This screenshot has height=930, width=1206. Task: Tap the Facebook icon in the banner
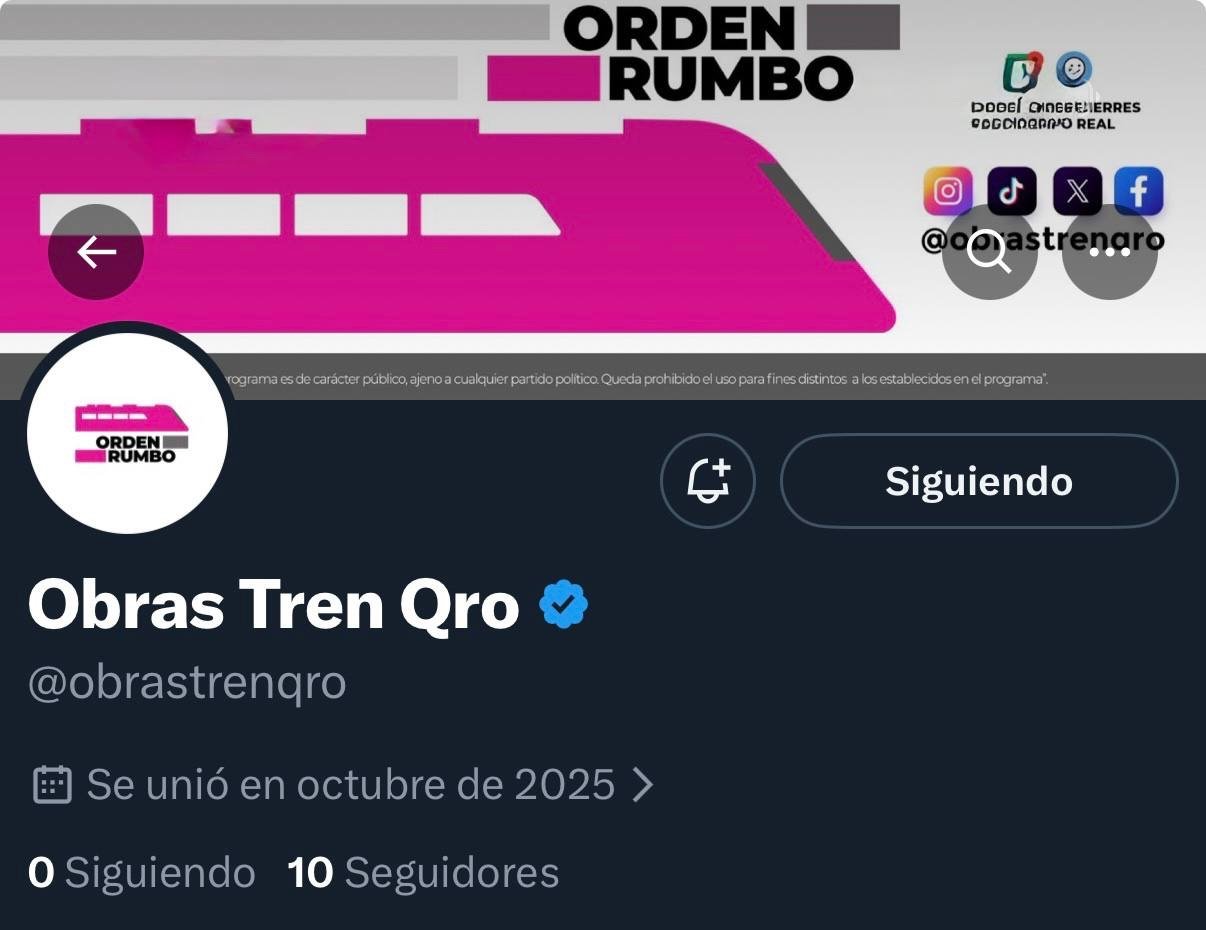pos(1139,191)
